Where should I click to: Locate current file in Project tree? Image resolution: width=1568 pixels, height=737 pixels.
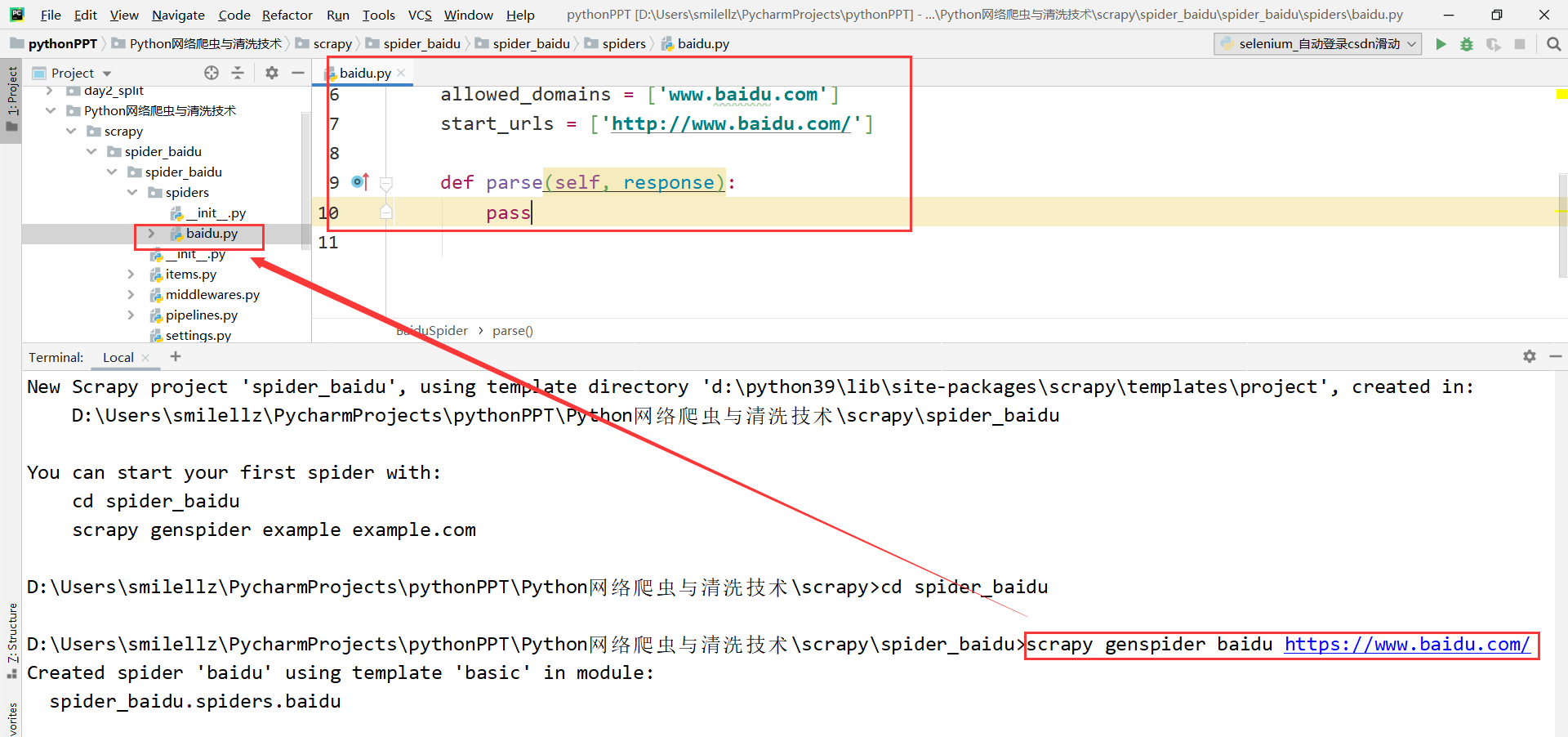[x=212, y=73]
